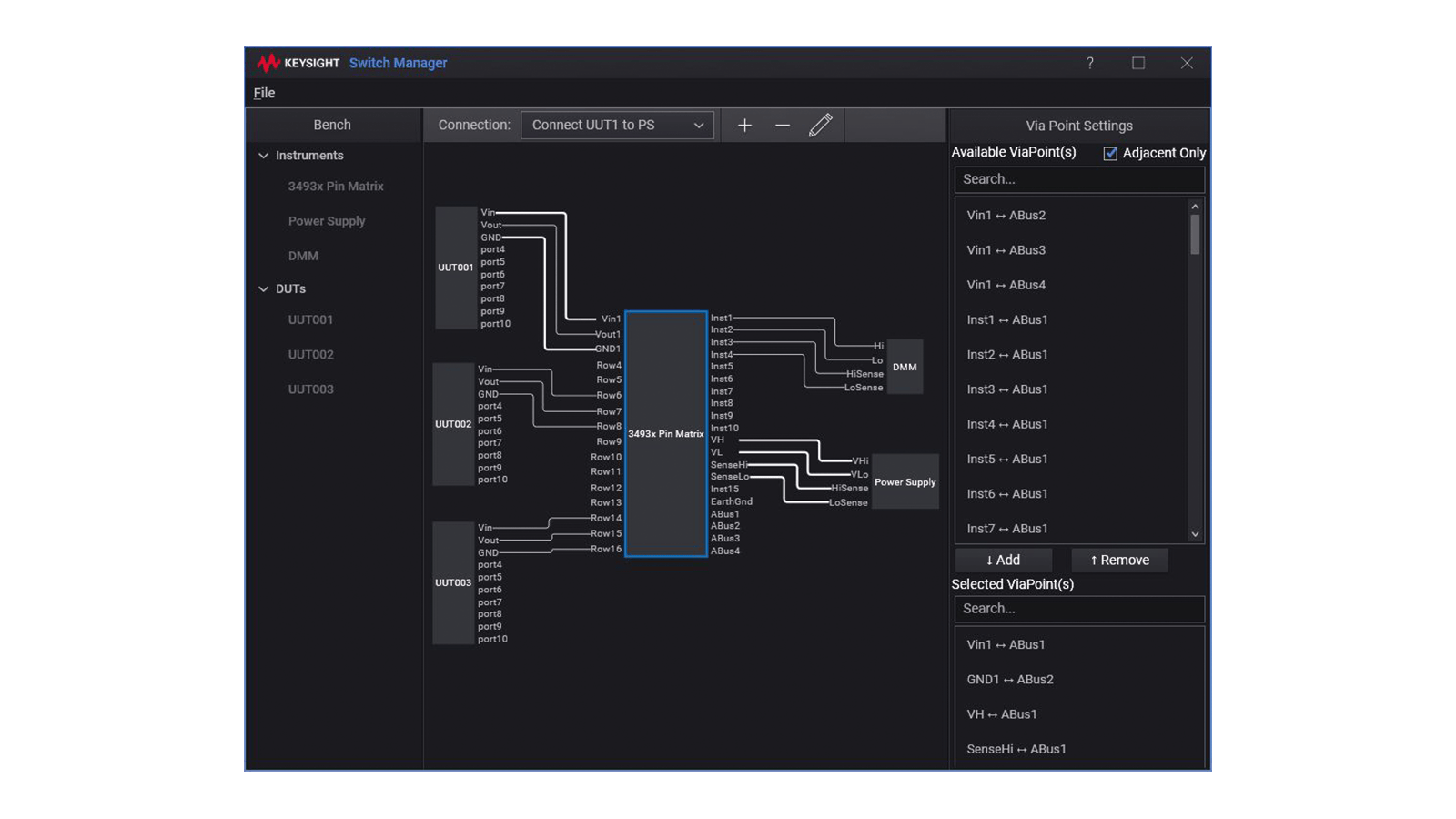The height and width of the screenshot is (819, 1456).
Task: Click the Add via point button
Action: (1004, 561)
